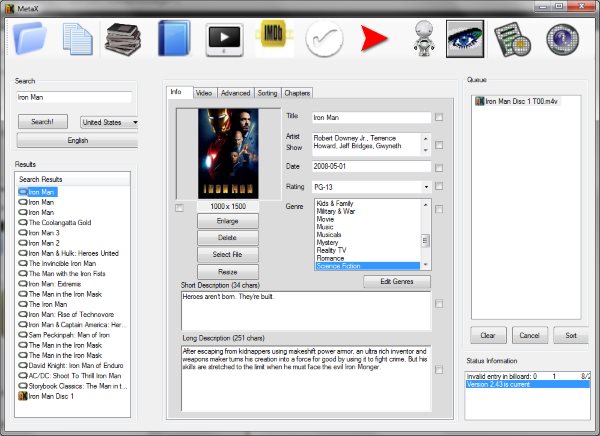Toggle the checkbox beside the Title field
The width and height of the screenshot is (600, 436).
[439, 117]
